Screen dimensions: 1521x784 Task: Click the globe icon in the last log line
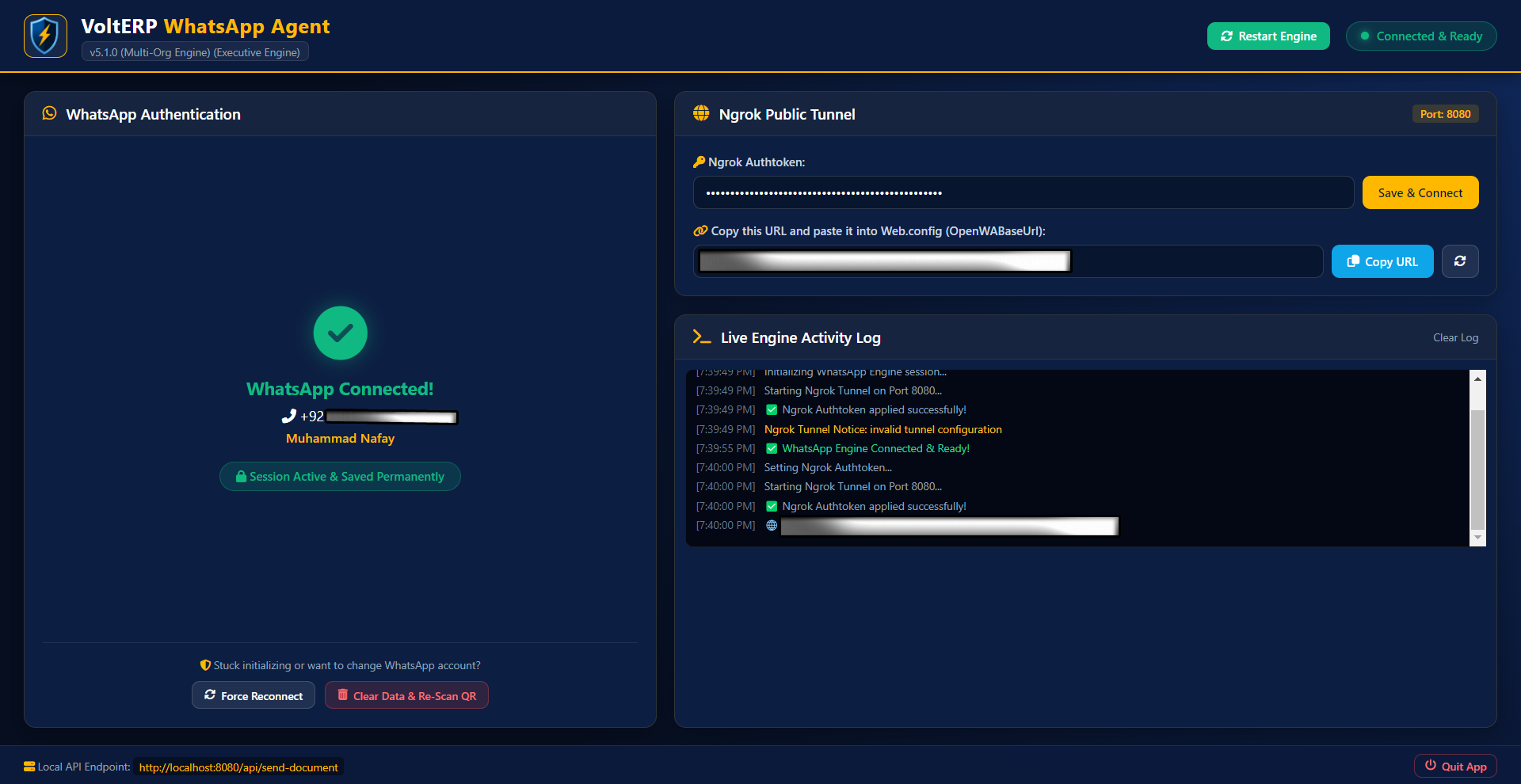tap(772, 526)
